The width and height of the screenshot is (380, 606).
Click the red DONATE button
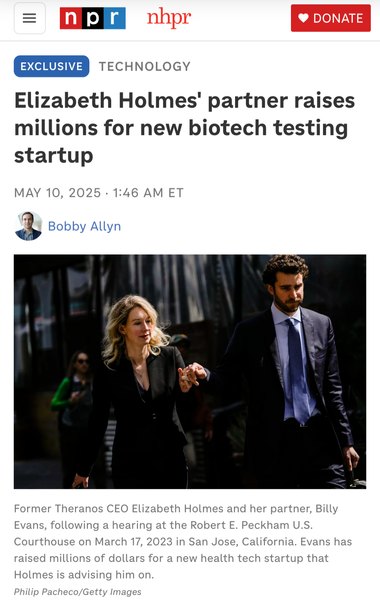pyautogui.click(x=331, y=18)
